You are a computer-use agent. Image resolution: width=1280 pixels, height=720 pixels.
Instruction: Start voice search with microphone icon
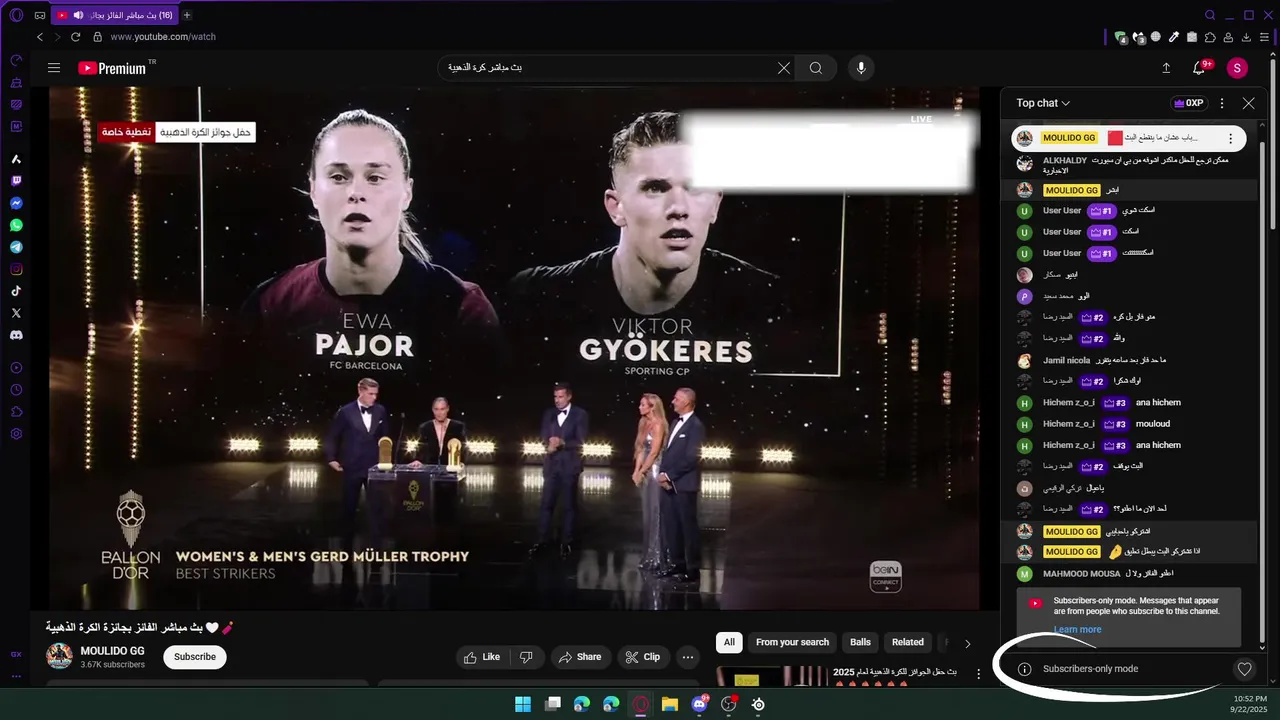click(x=861, y=68)
